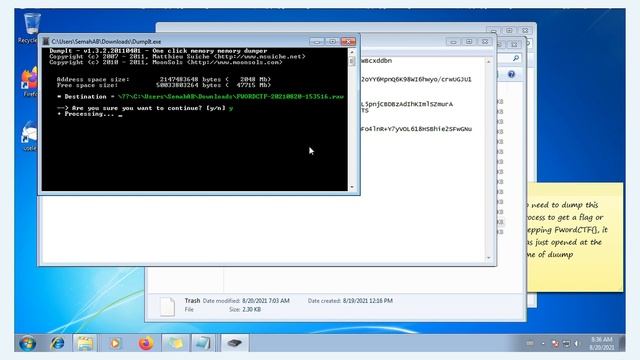Click Notepad scrollbar down arrow
This screenshot has width=640, height=360.
coord(489,258)
